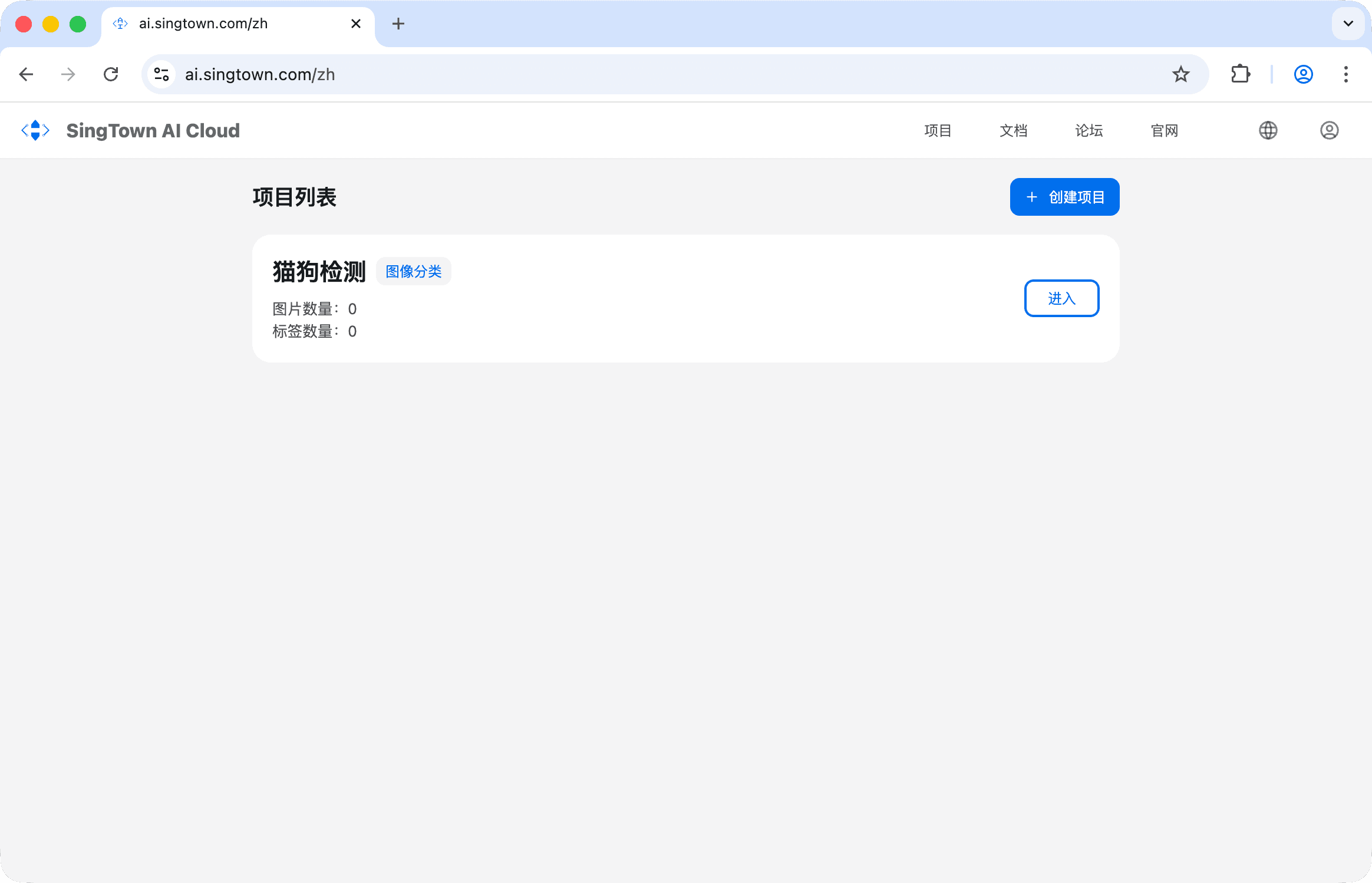Open the user account icon in site header

1329,130
